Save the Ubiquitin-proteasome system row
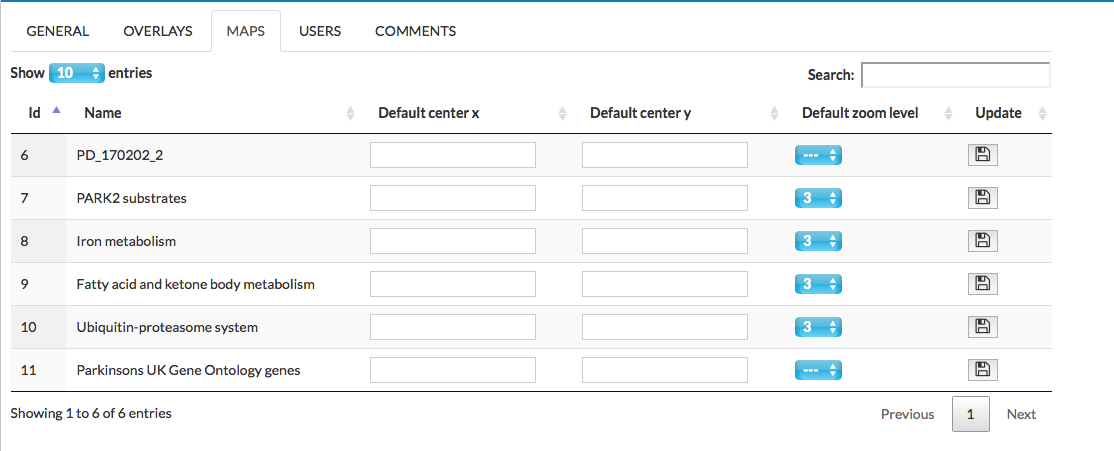The height and width of the screenshot is (451, 1114). pos(983,327)
